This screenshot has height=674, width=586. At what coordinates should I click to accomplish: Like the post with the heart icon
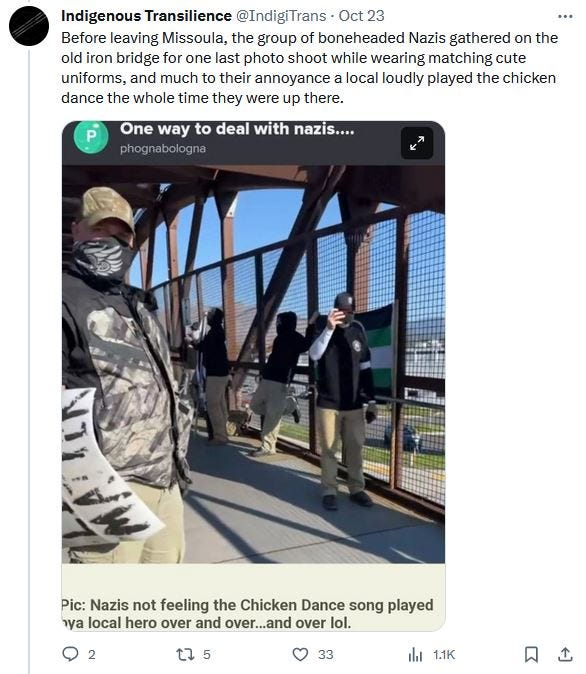click(x=300, y=654)
